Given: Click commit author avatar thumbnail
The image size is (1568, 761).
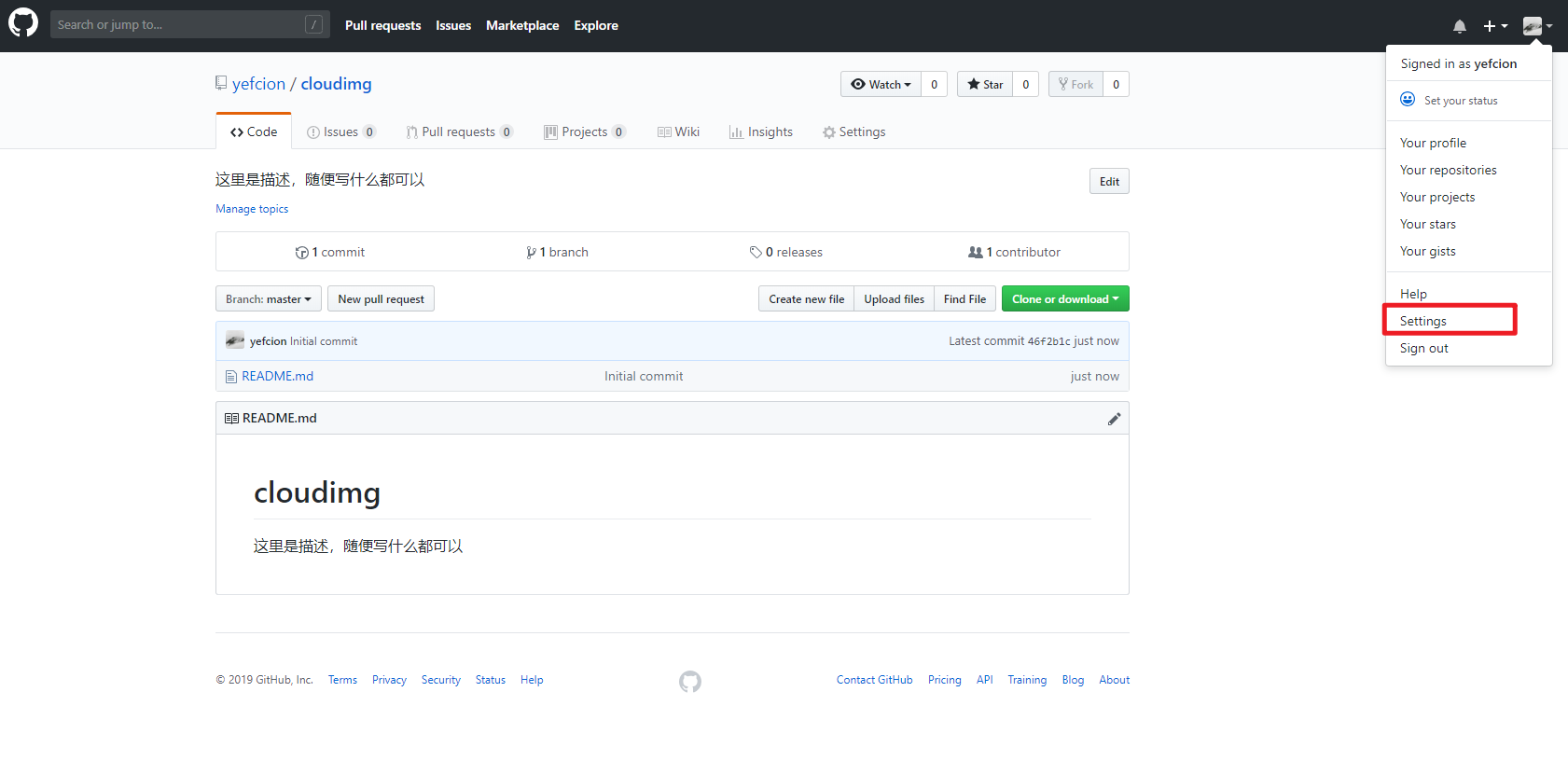Looking at the screenshot, I should pyautogui.click(x=235, y=340).
